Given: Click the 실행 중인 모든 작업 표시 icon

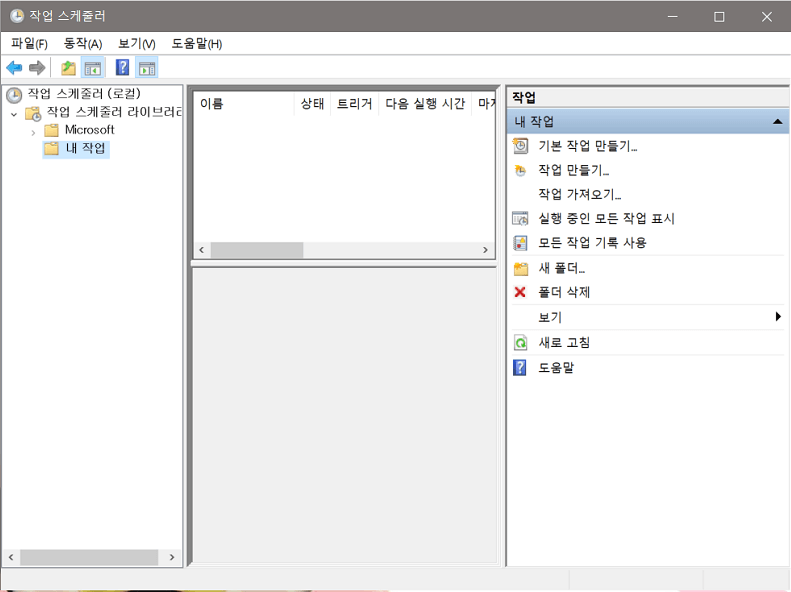Looking at the screenshot, I should coord(520,218).
